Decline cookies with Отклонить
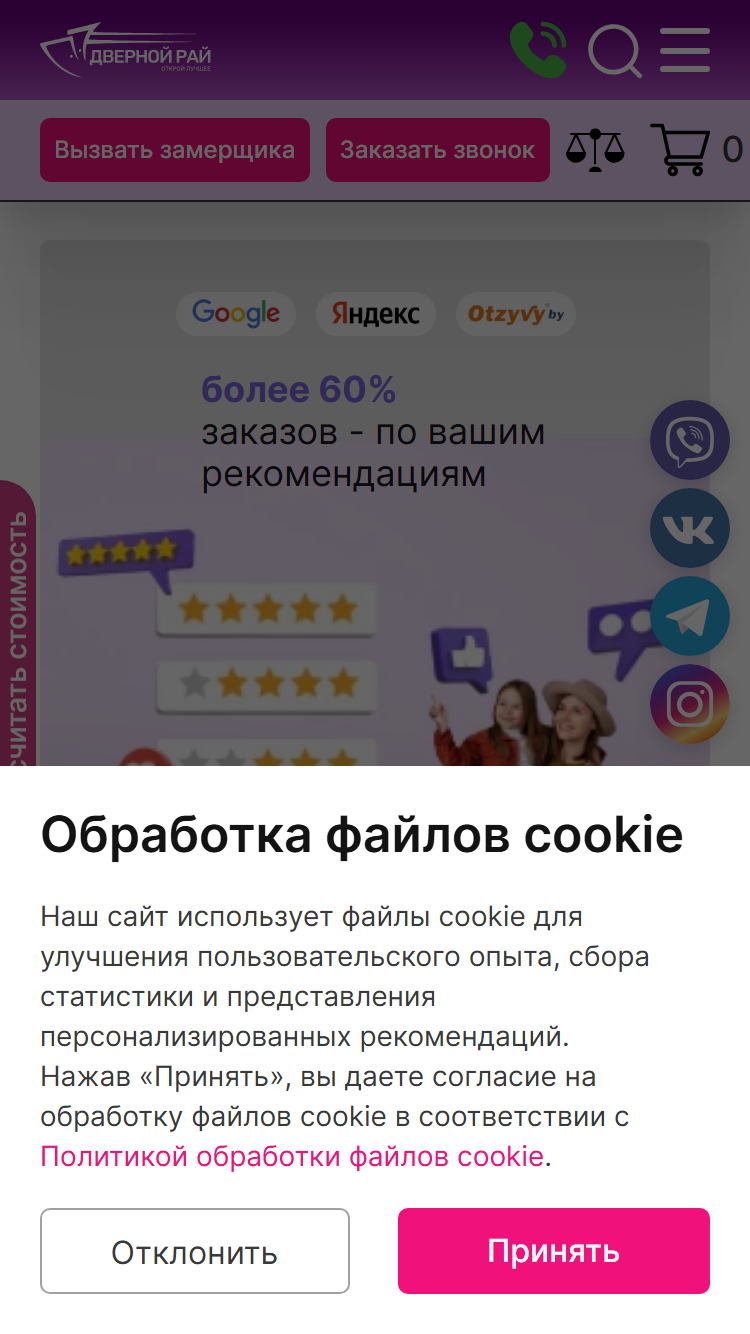The image size is (750, 1334). pos(195,1251)
